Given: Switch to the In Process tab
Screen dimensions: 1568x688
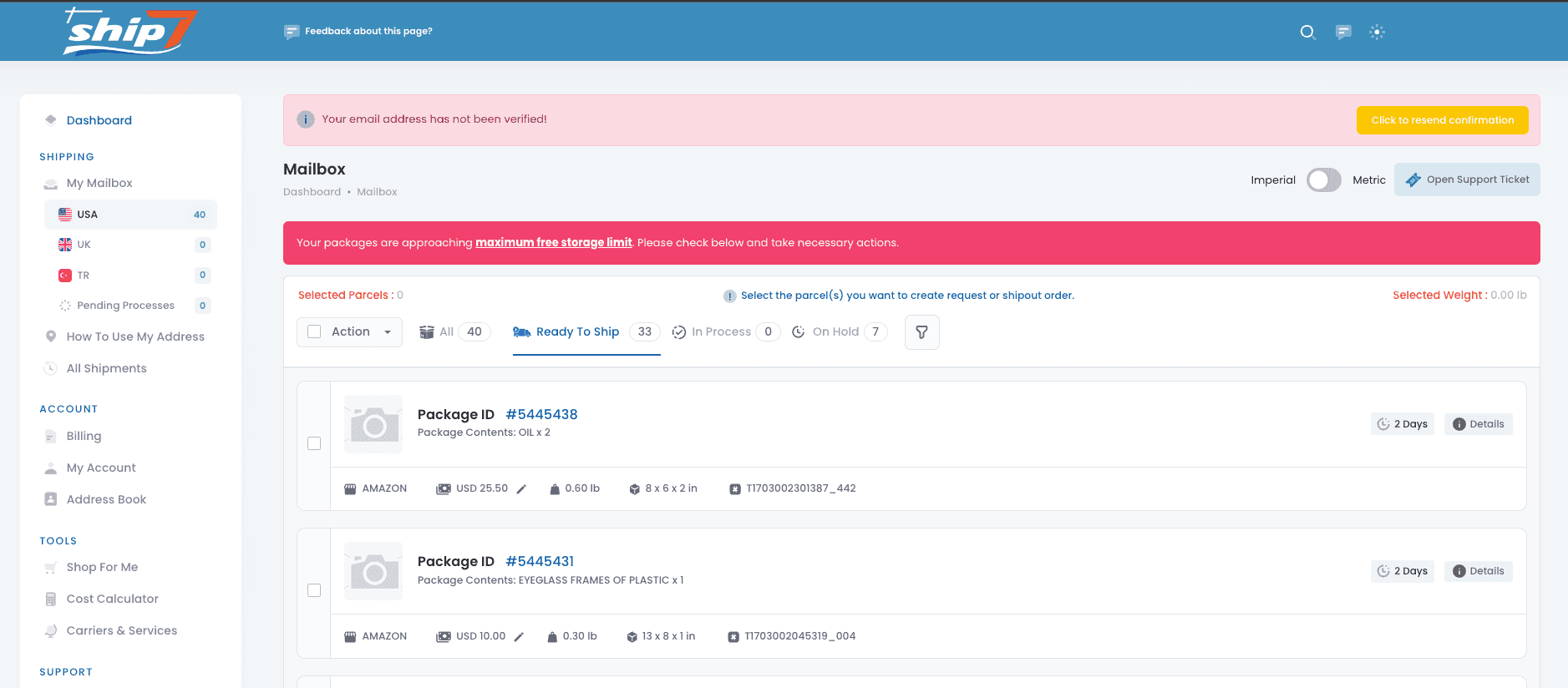Looking at the screenshot, I should [721, 331].
